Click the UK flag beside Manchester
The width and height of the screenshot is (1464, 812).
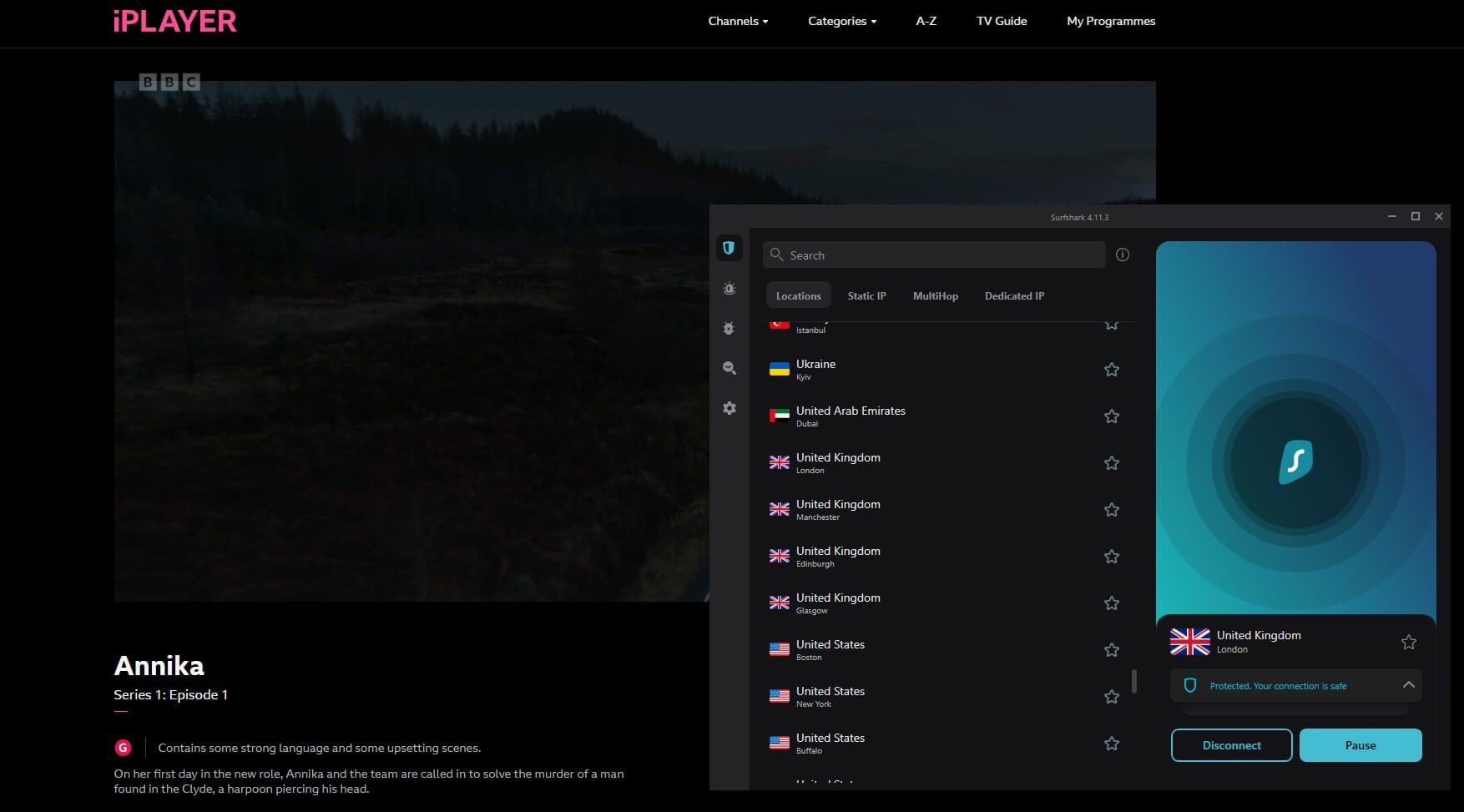[x=780, y=509]
